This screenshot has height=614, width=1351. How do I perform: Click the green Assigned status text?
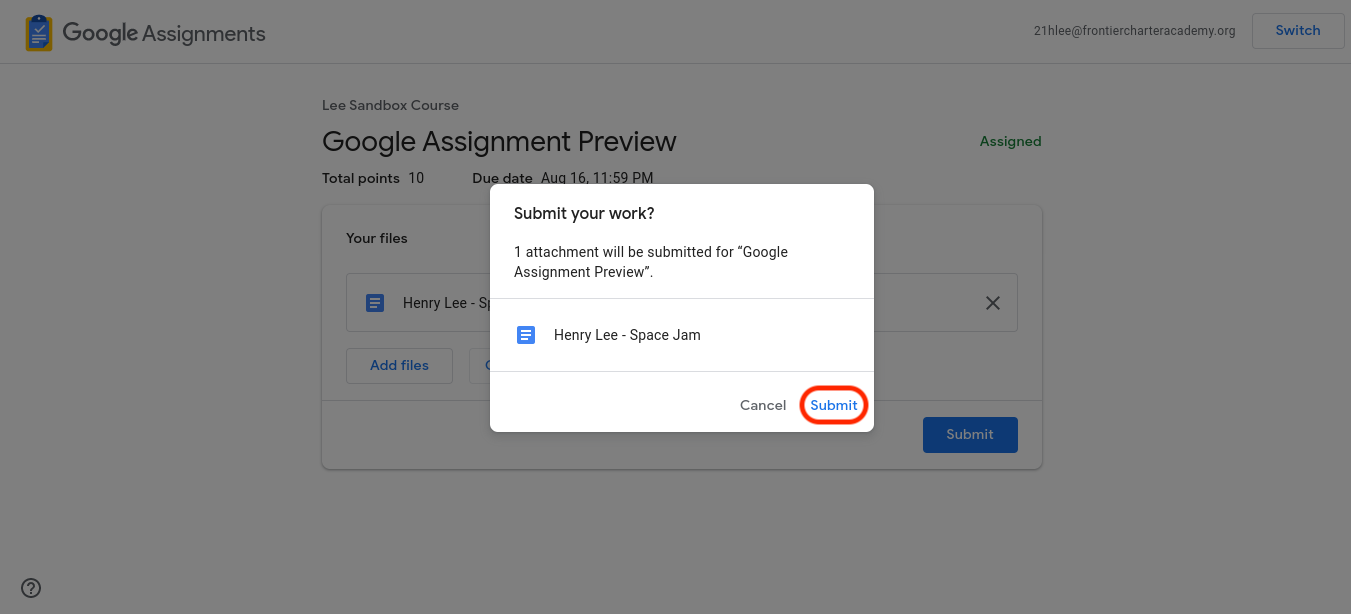(1010, 141)
